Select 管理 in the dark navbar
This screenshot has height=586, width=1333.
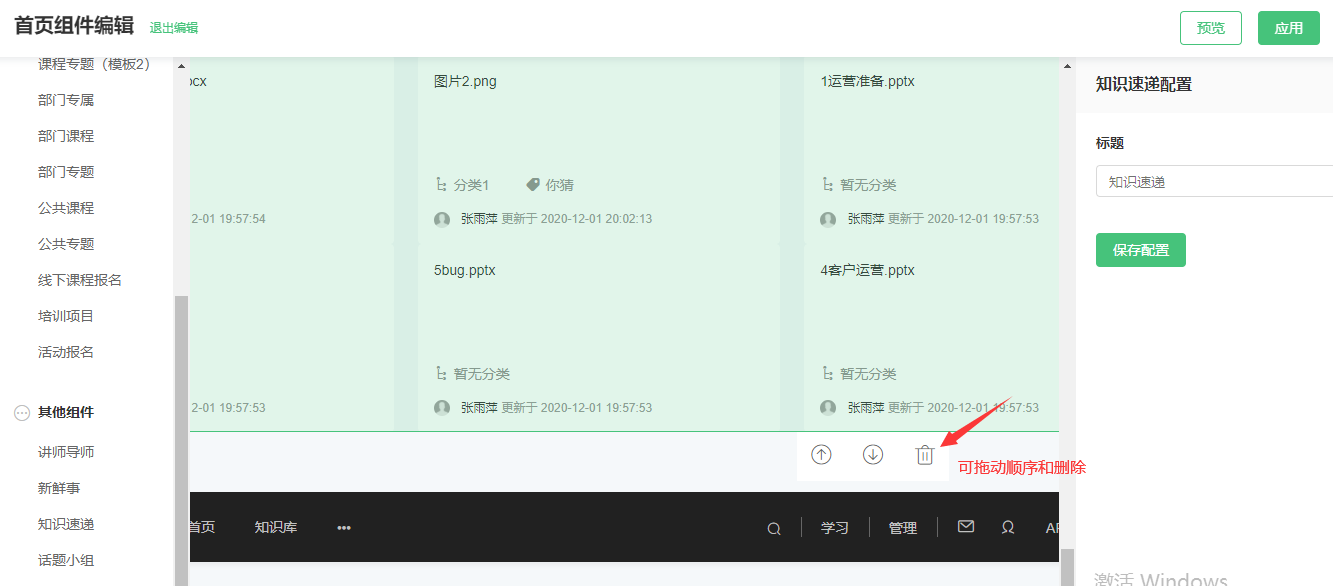point(903,528)
